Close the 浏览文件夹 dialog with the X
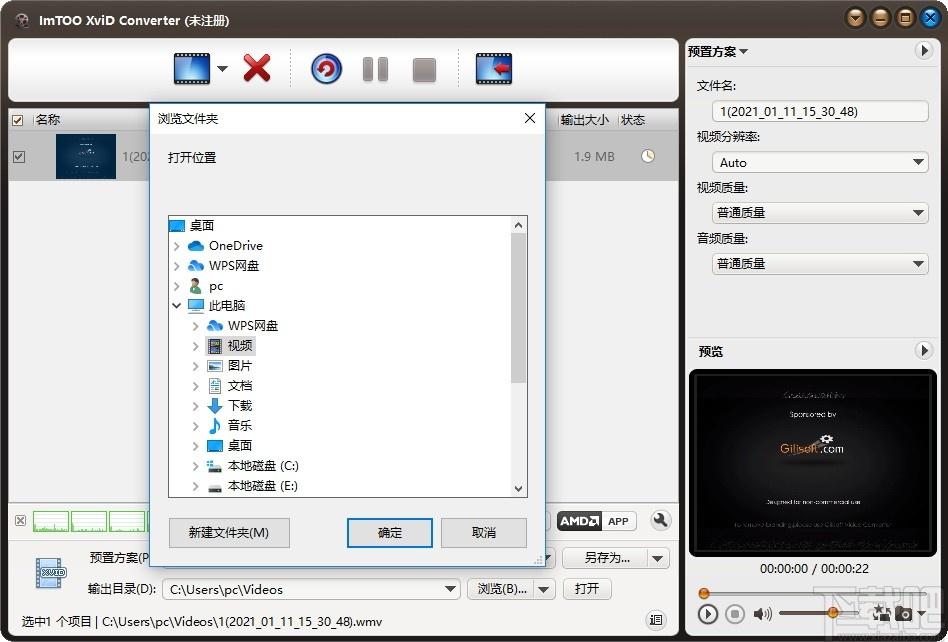This screenshot has height=642, width=948. pos(530,118)
